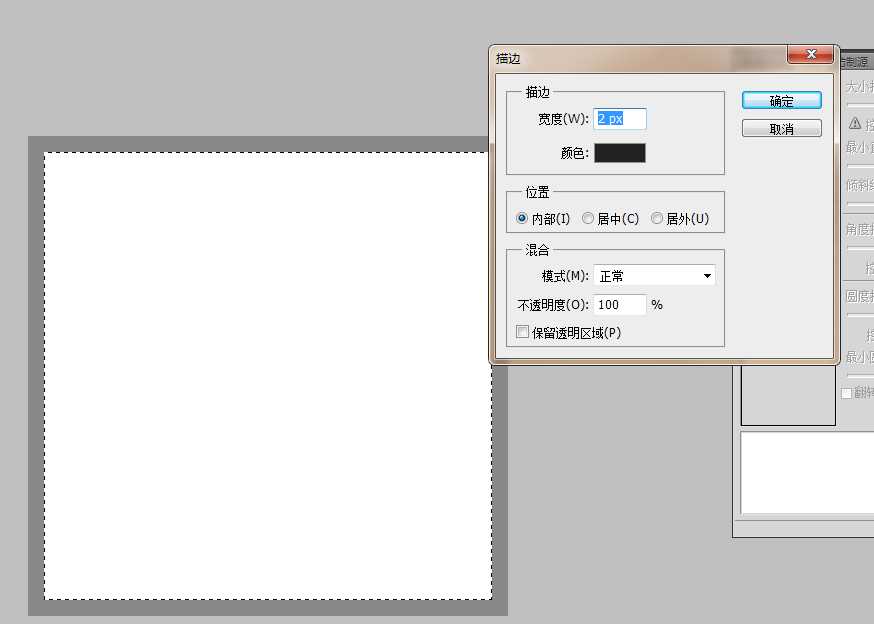874x624 pixels.
Task: Select the 居外 stroke position option
Action: coord(657,218)
